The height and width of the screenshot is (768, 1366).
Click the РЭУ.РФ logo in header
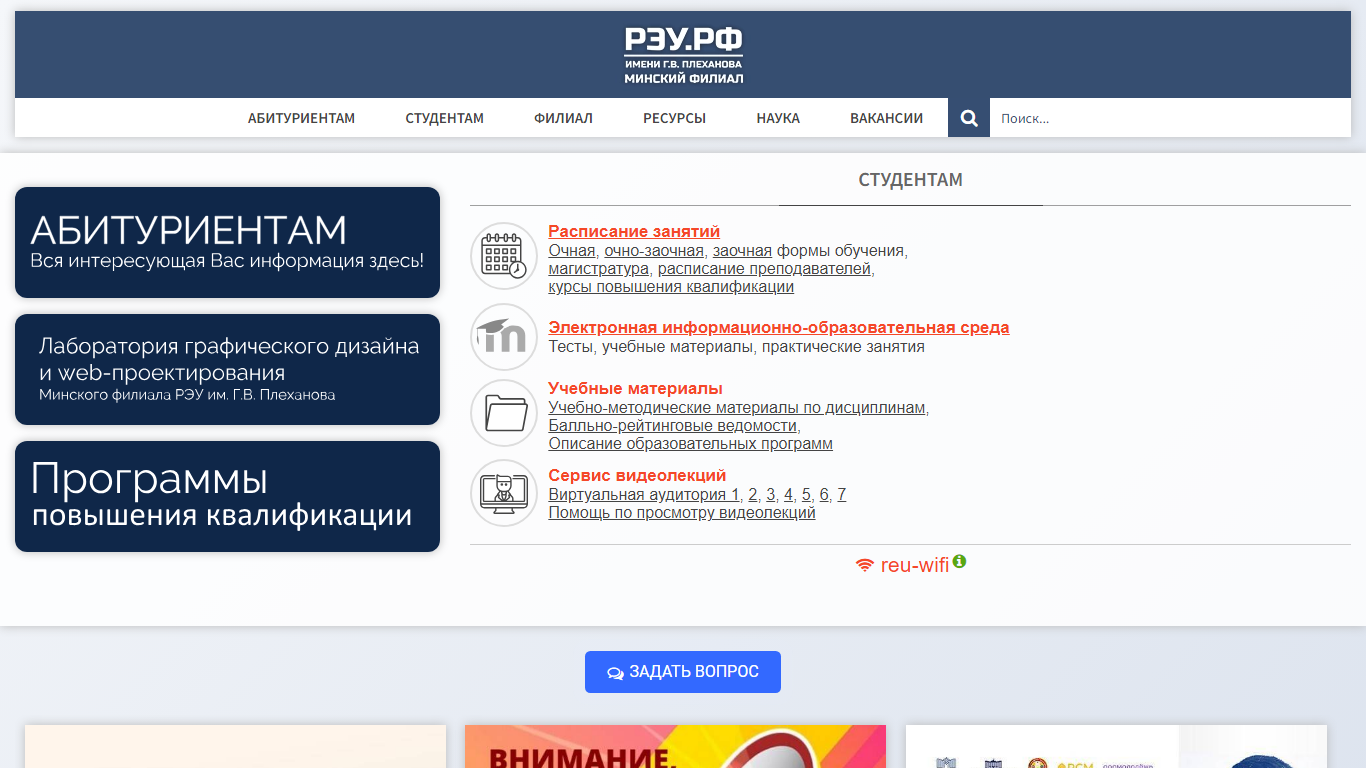tap(683, 55)
